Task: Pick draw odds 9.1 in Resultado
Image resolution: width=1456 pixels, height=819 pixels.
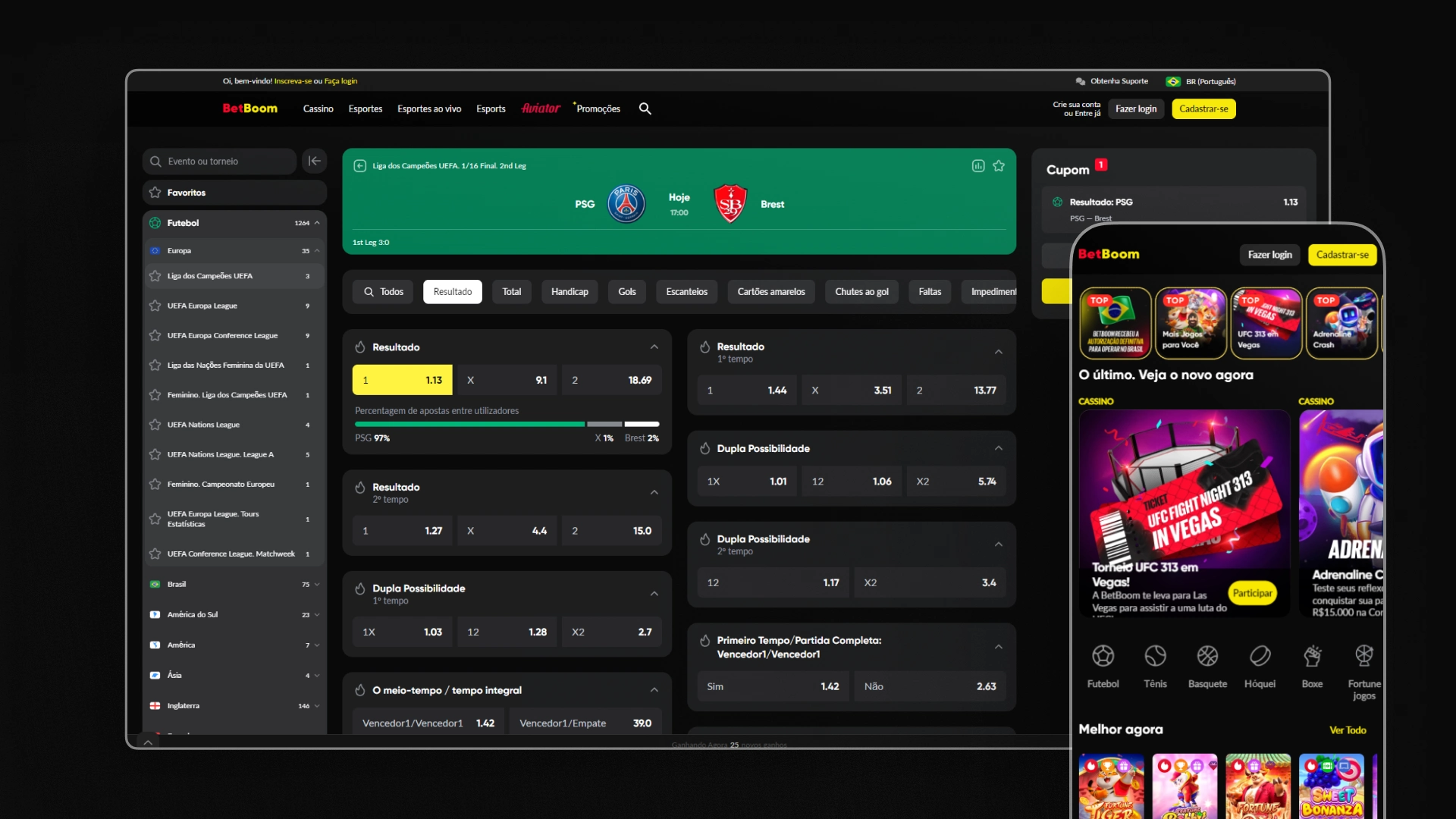Action: 507,380
